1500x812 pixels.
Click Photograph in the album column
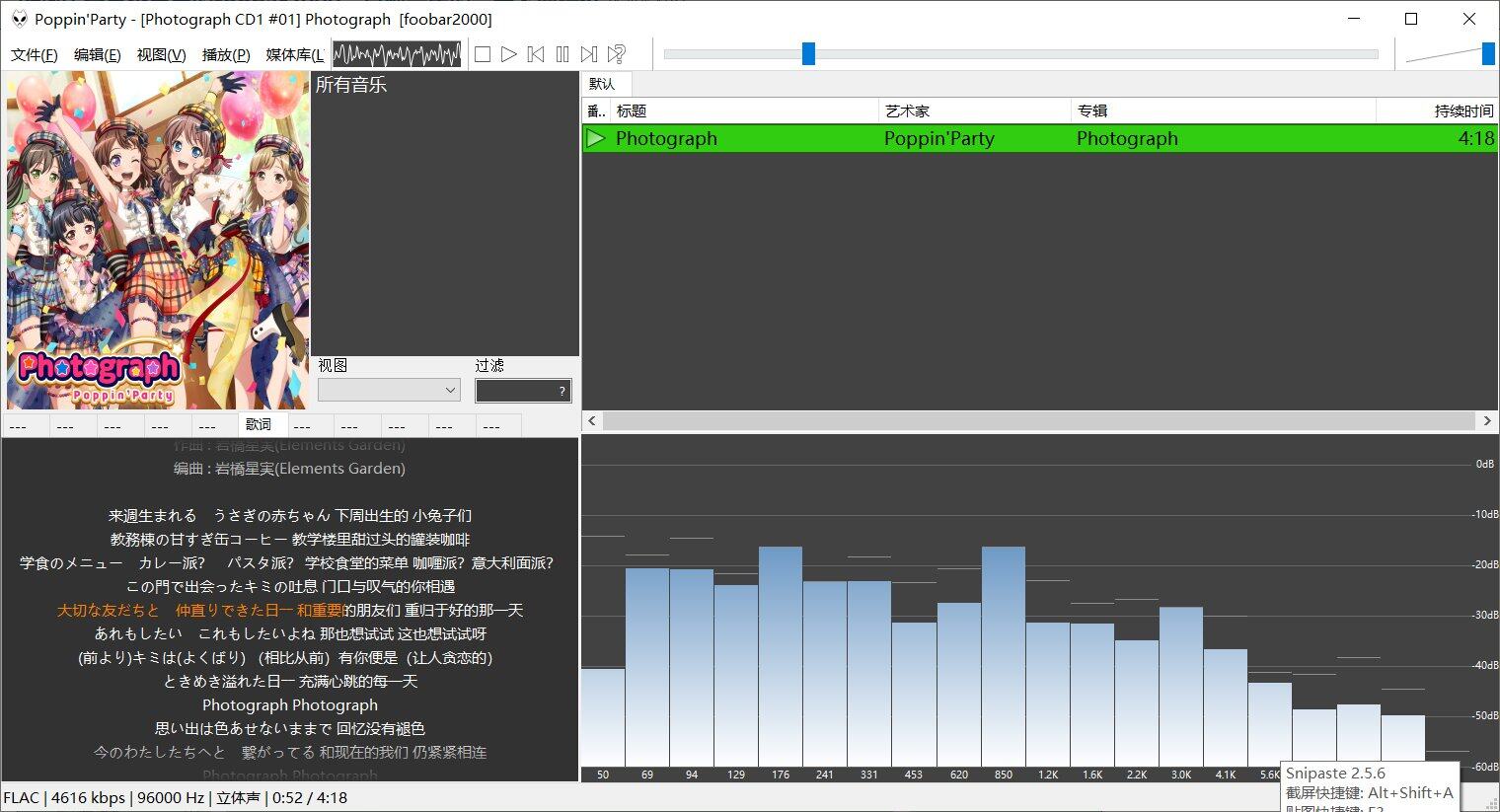click(1127, 138)
